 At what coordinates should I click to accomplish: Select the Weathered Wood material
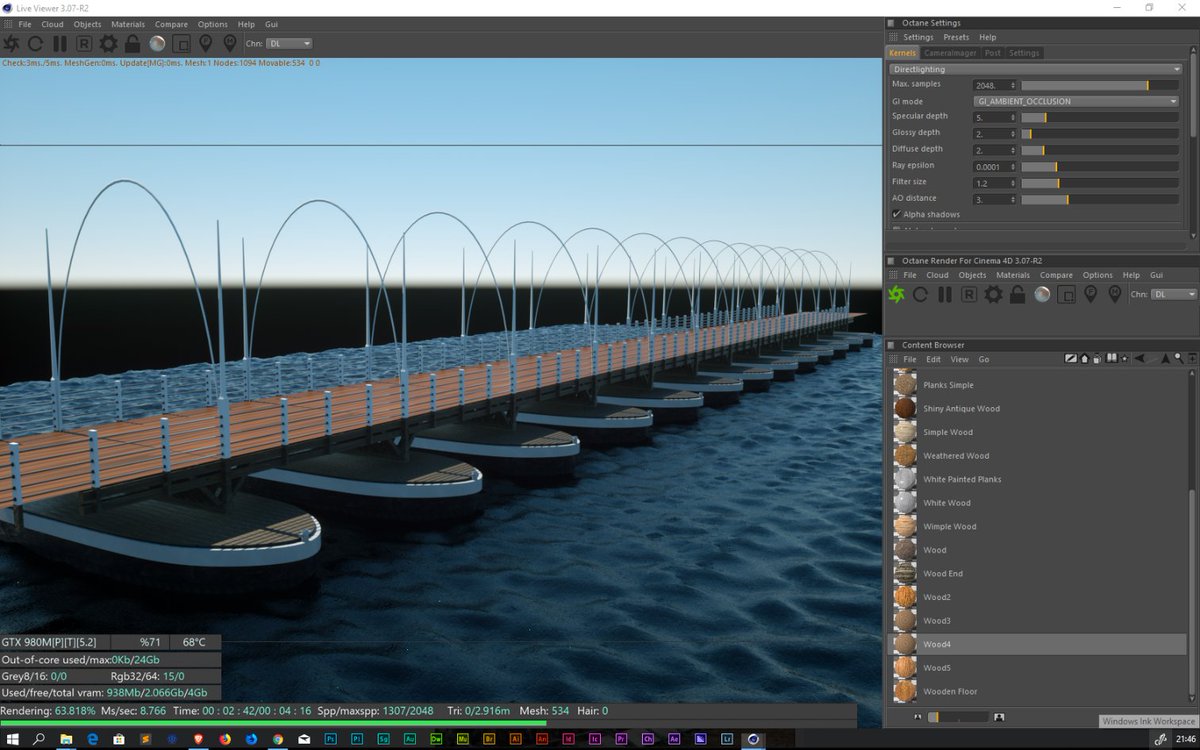956,456
